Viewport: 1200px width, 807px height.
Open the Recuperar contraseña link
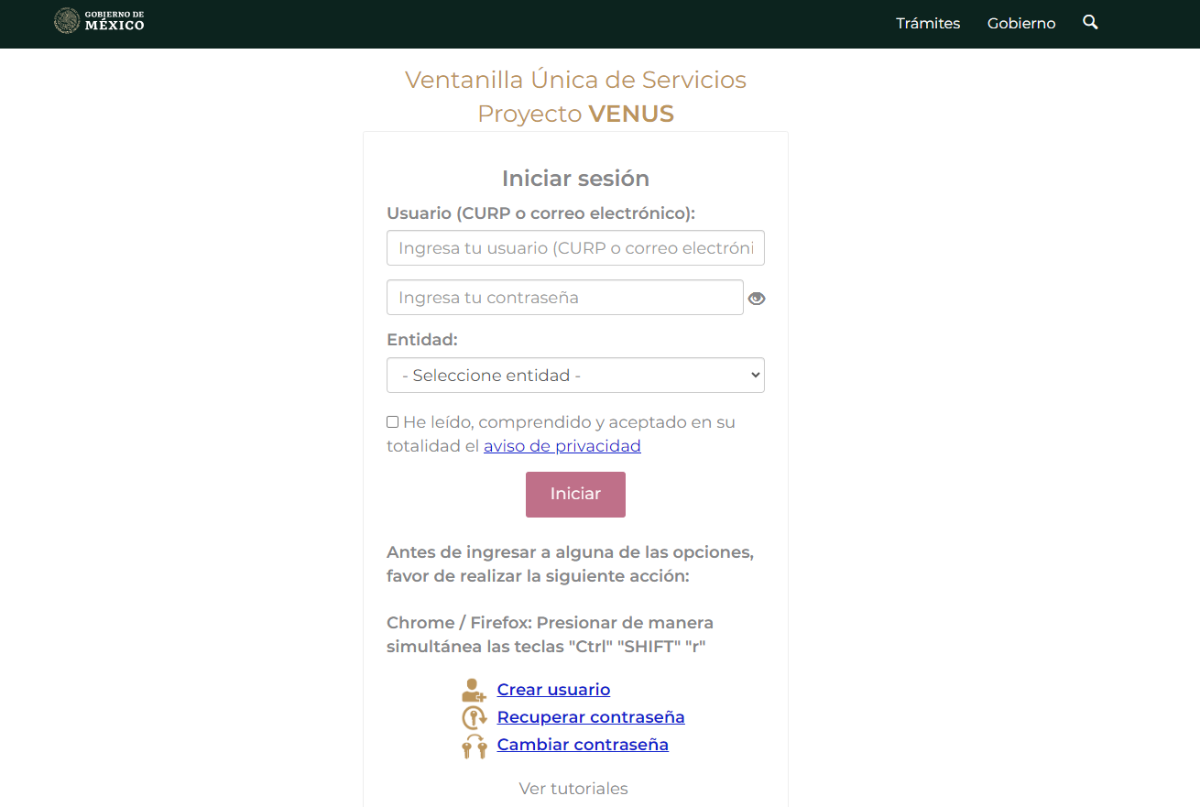tap(590, 717)
